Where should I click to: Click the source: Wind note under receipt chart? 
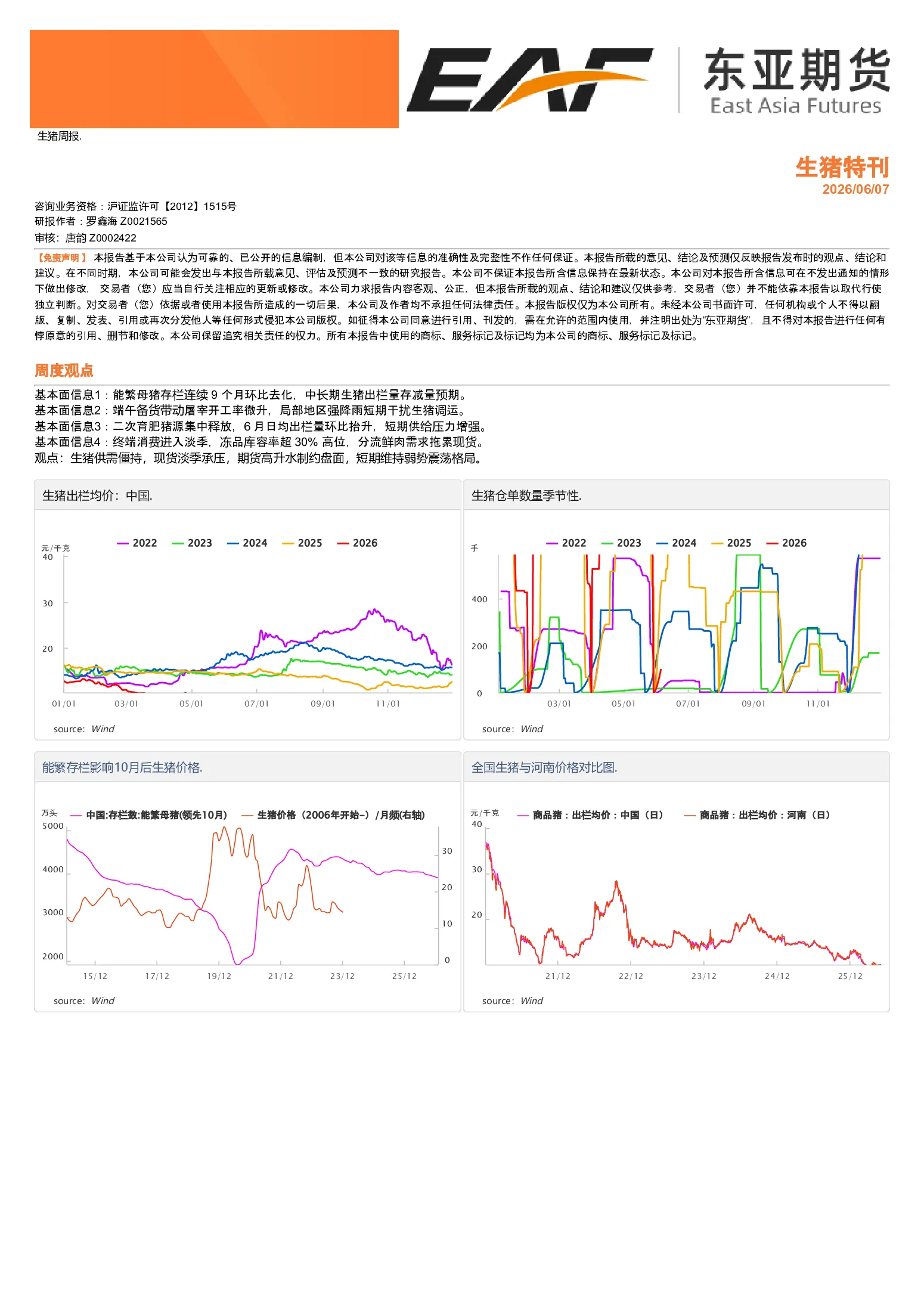pos(513,729)
